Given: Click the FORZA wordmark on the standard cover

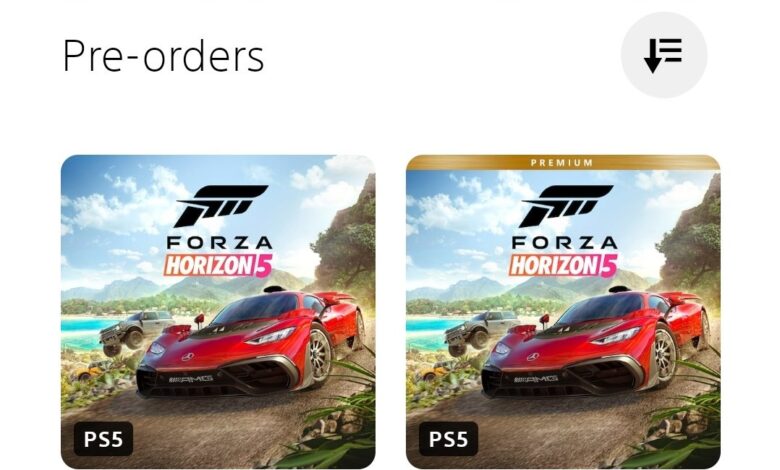Looking at the screenshot, I should (219, 243).
